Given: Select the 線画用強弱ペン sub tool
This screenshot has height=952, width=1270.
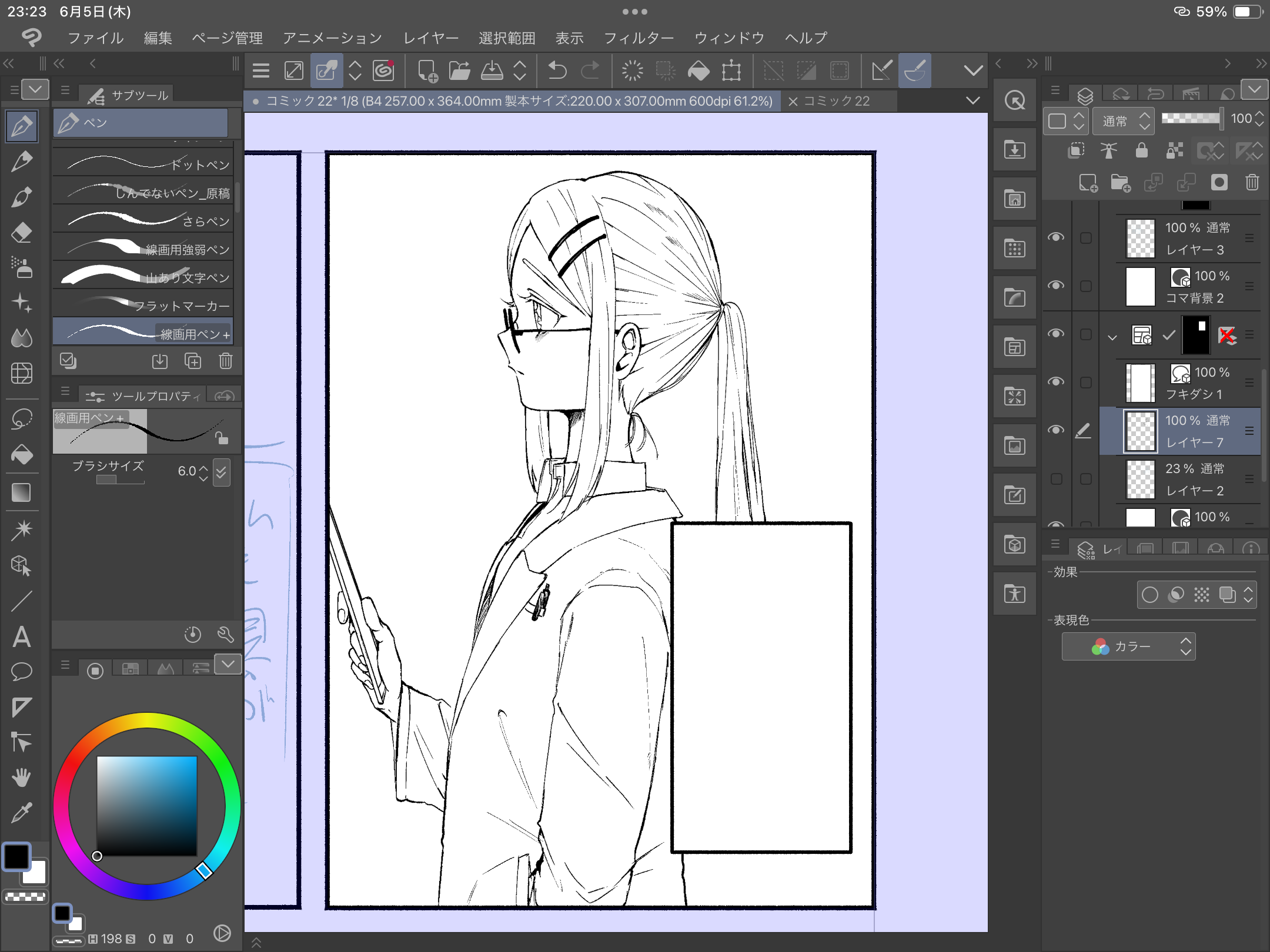Looking at the screenshot, I should pyautogui.click(x=143, y=249).
